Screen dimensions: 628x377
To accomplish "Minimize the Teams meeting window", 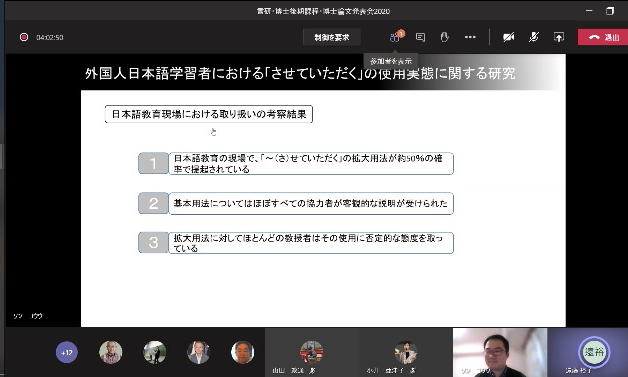I will 589,11.
